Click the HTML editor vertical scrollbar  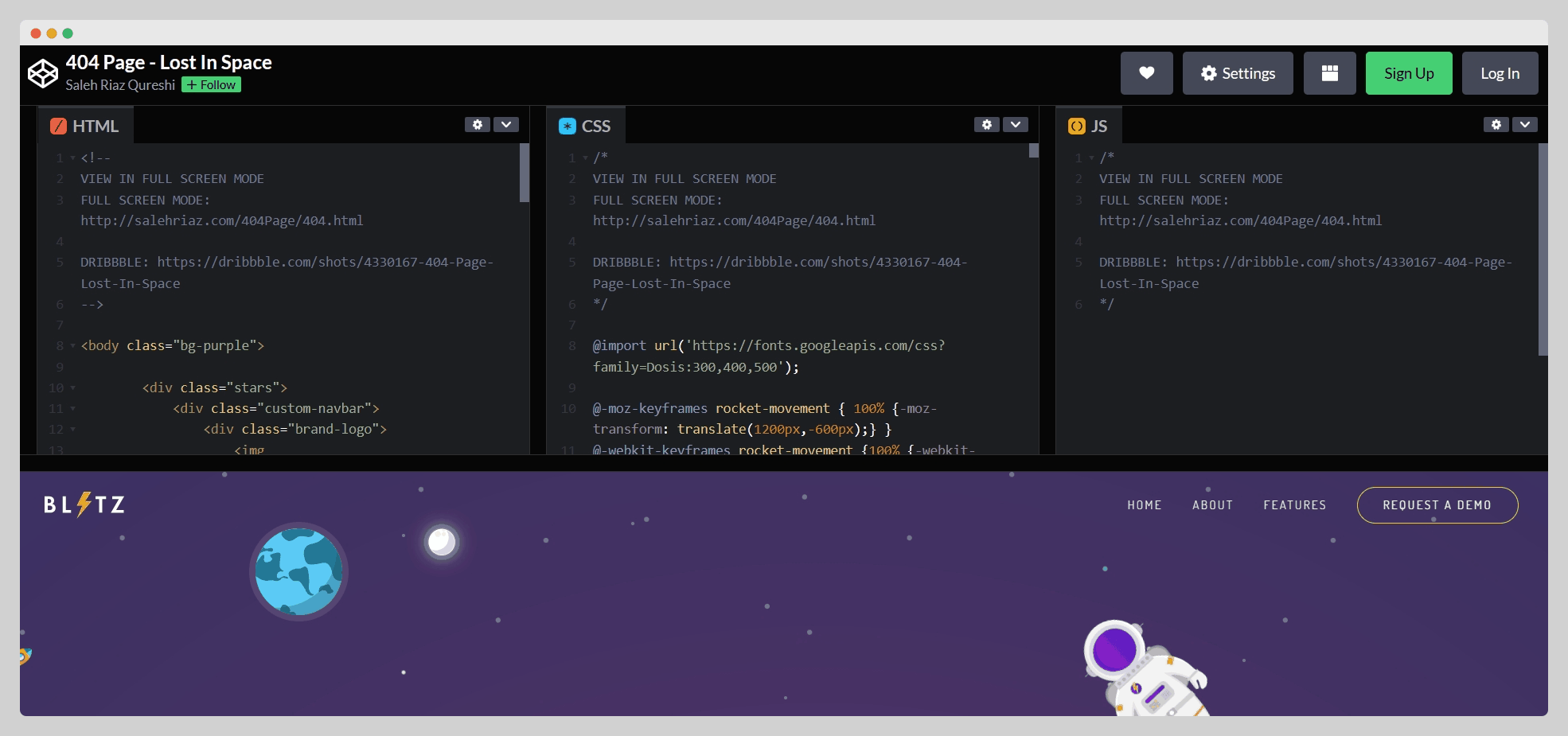point(524,173)
